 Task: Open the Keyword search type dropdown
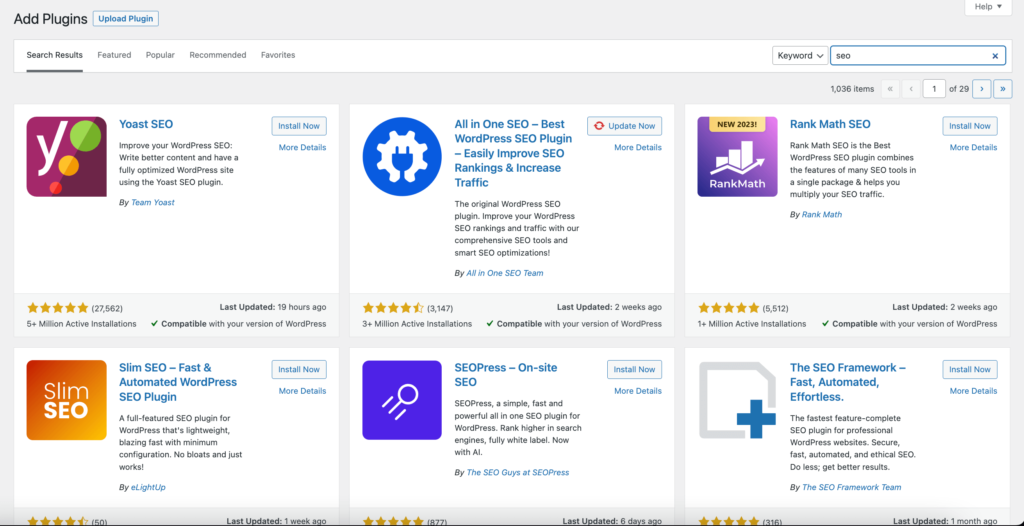pyautogui.click(x=800, y=56)
